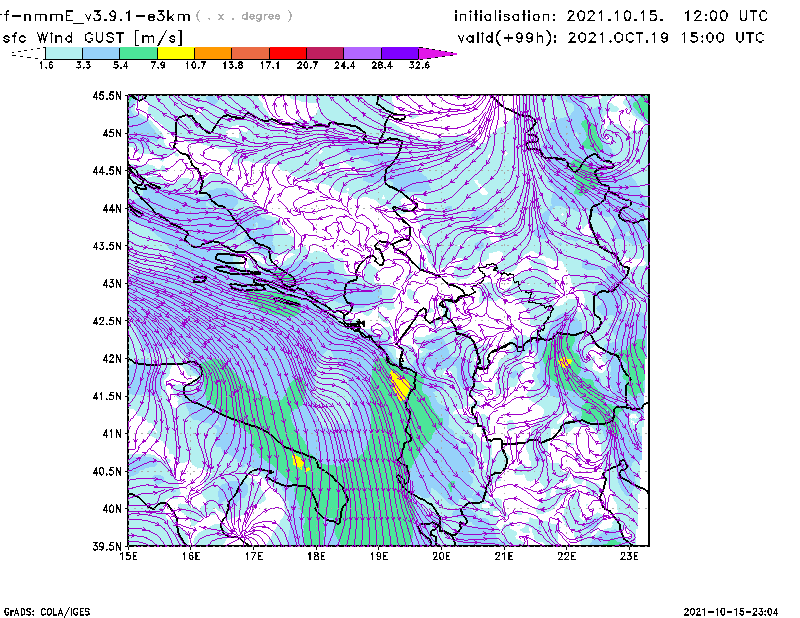Screen dimensions: 800x618
Task: Click the 43.5N latitude label
Action: tap(107, 246)
